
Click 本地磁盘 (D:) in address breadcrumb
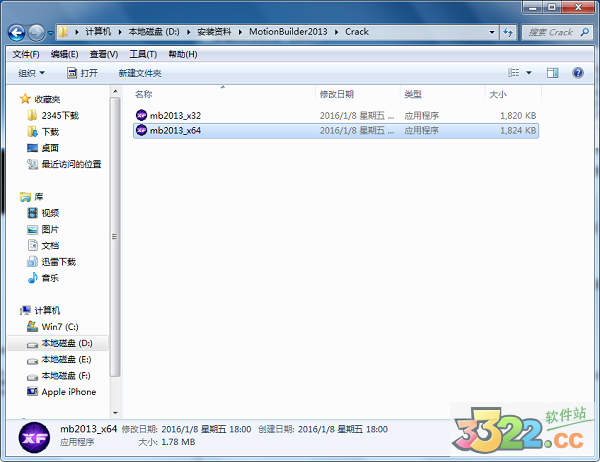[154, 32]
